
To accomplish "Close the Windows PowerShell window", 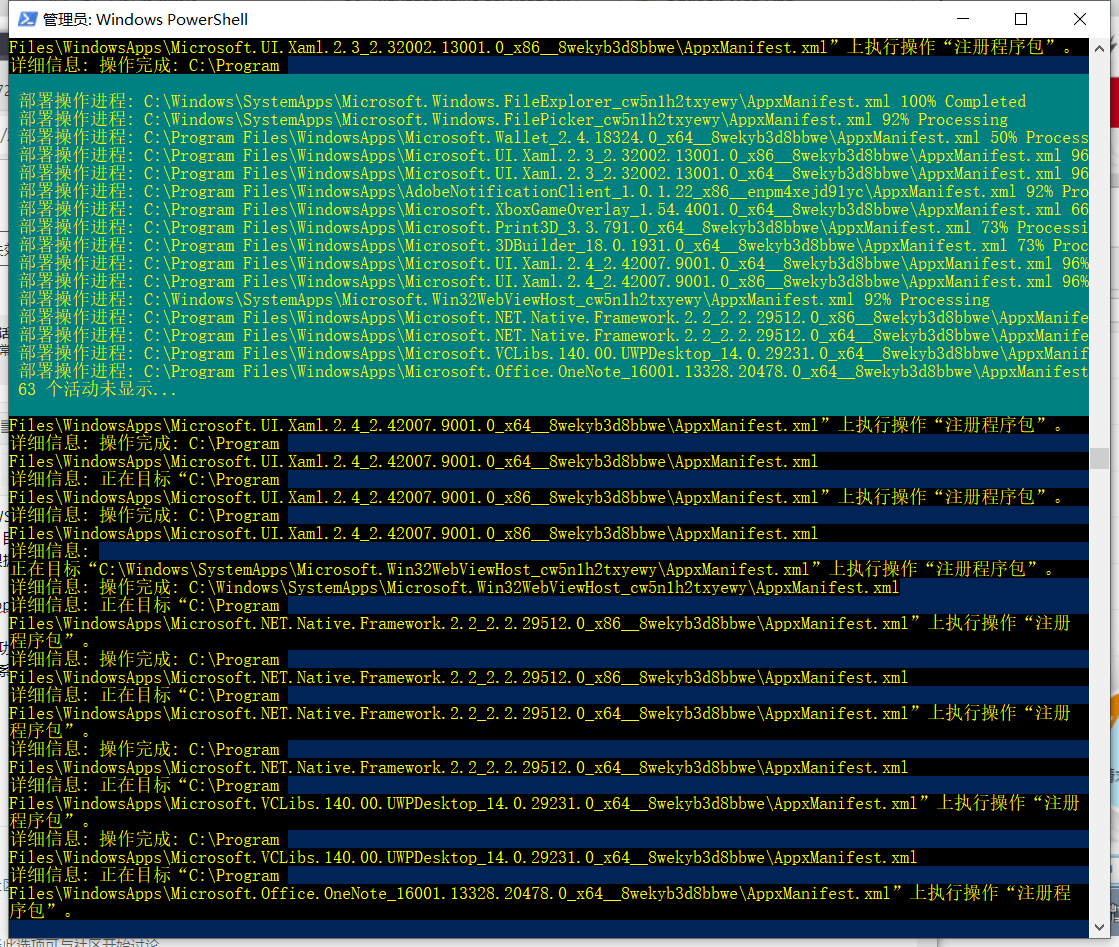I will click(x=1080, y=19).
